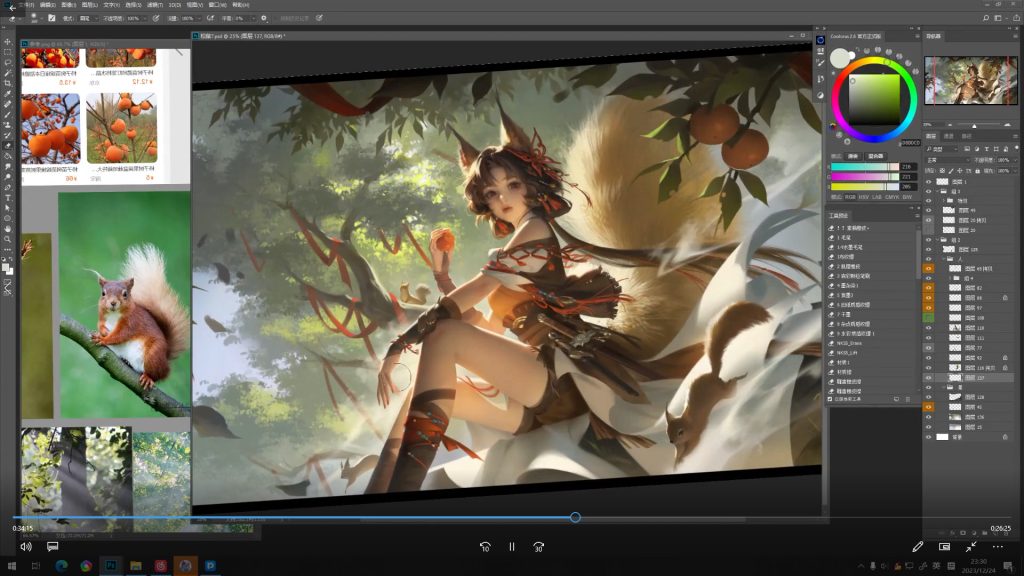
Task: Open the Filter menu in menu bar
Action: coord(155,5)
